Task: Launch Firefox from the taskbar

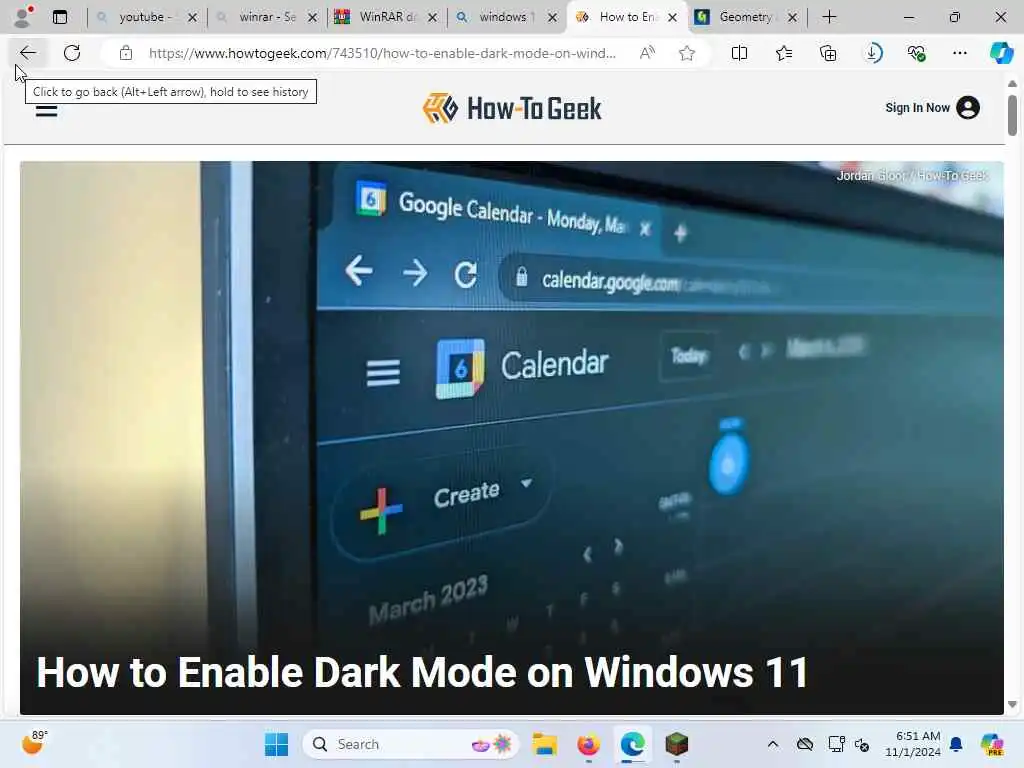Action: (x=588, y=744)
